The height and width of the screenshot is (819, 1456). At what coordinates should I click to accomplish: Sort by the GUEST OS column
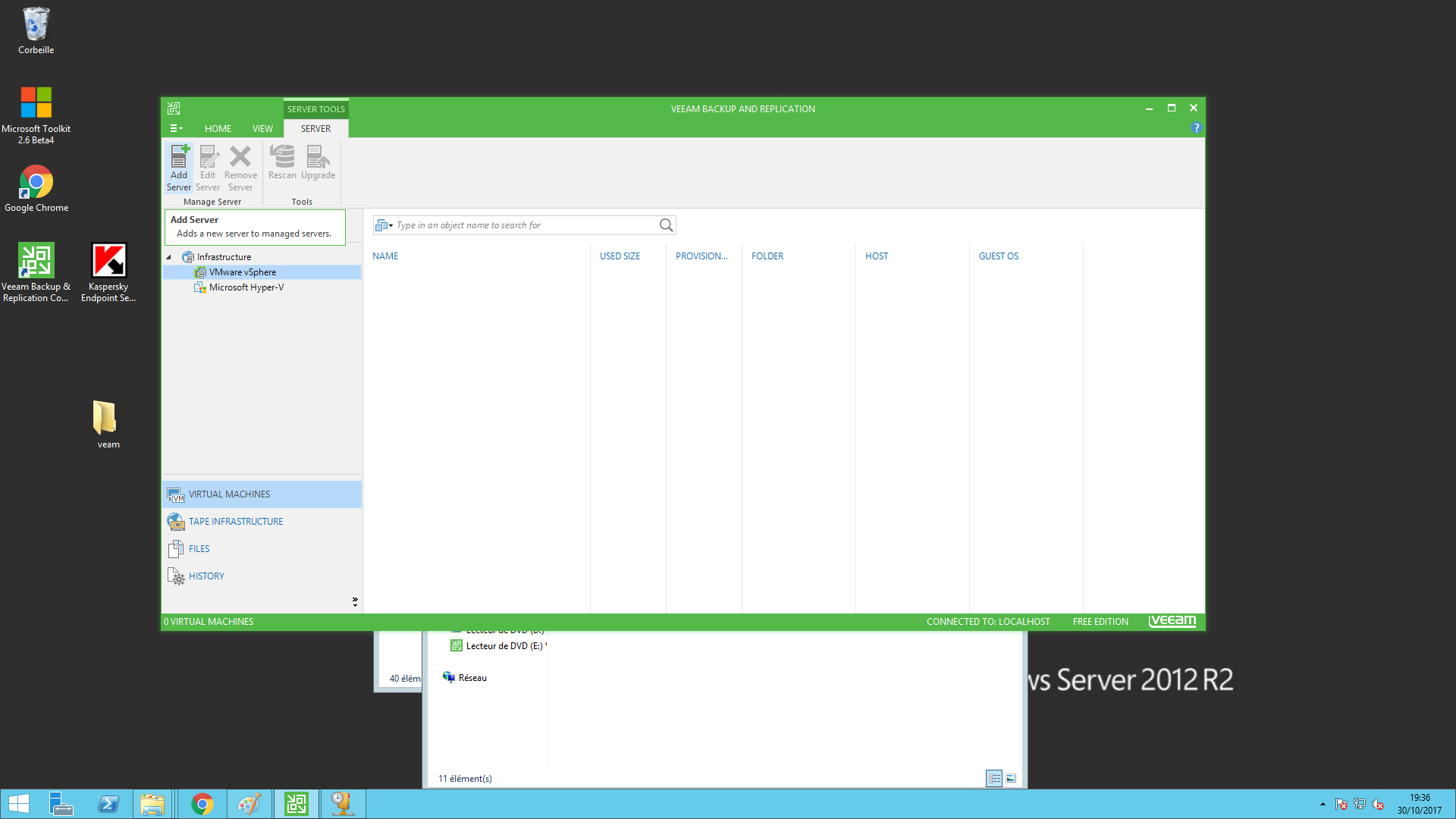pyautogui.click(x=999, y=256)
